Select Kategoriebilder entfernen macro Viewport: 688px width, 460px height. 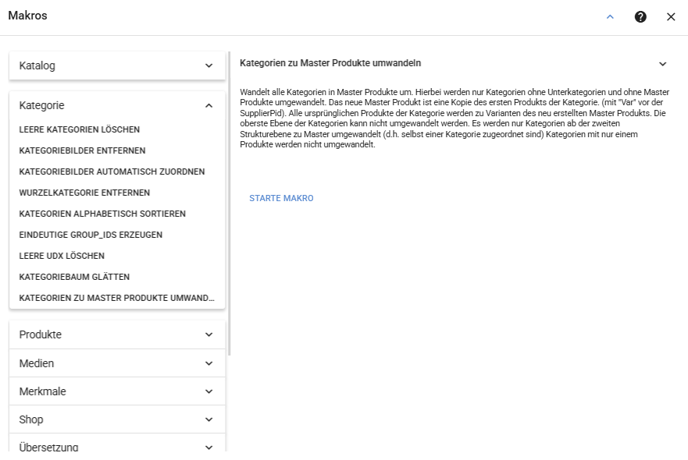click(x=82, y=151)
